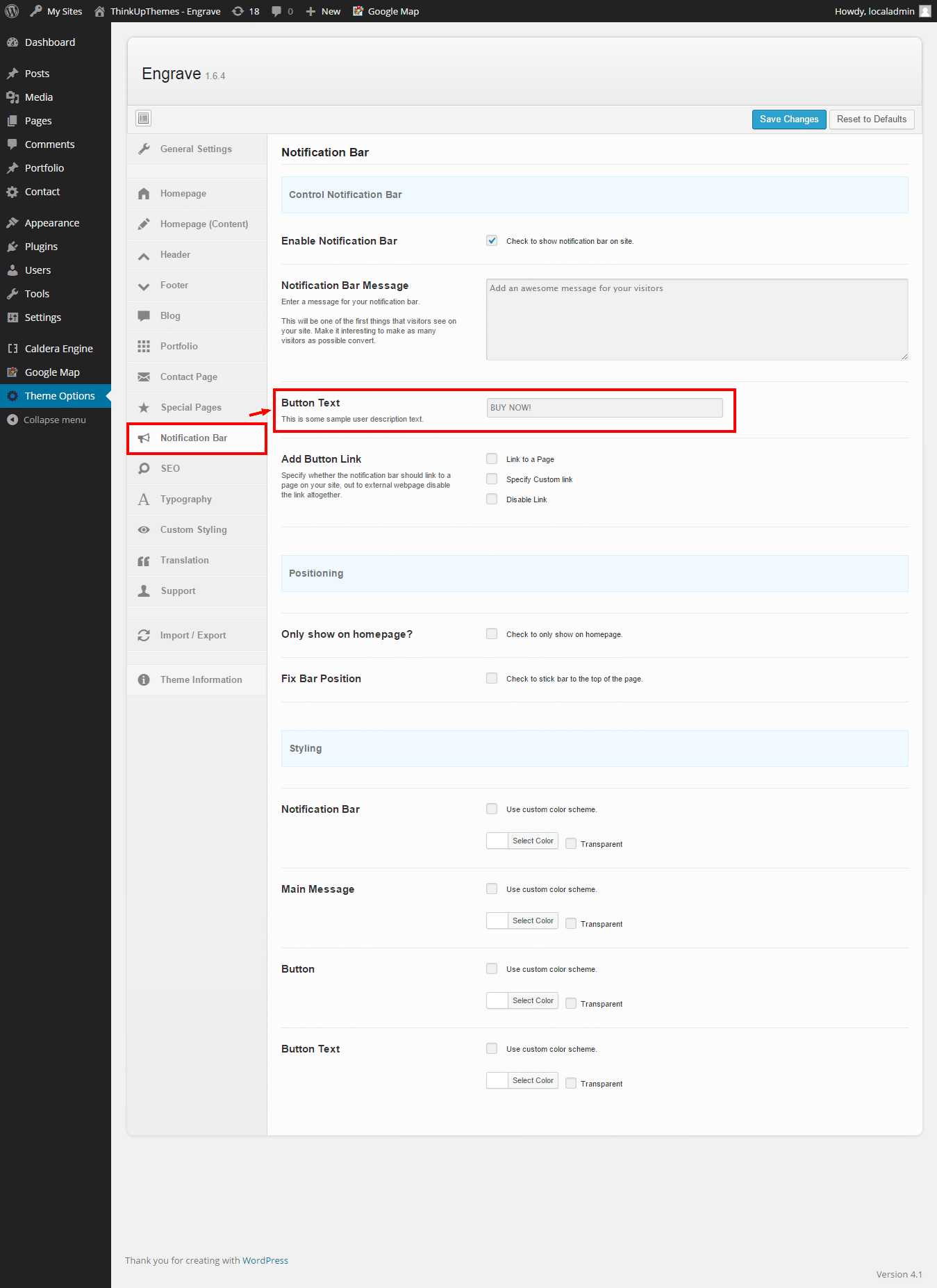Viewport: 937px width, 1288px height.
Task: Click the expand-all options icon below Engrave title
Action: (143, 118)
